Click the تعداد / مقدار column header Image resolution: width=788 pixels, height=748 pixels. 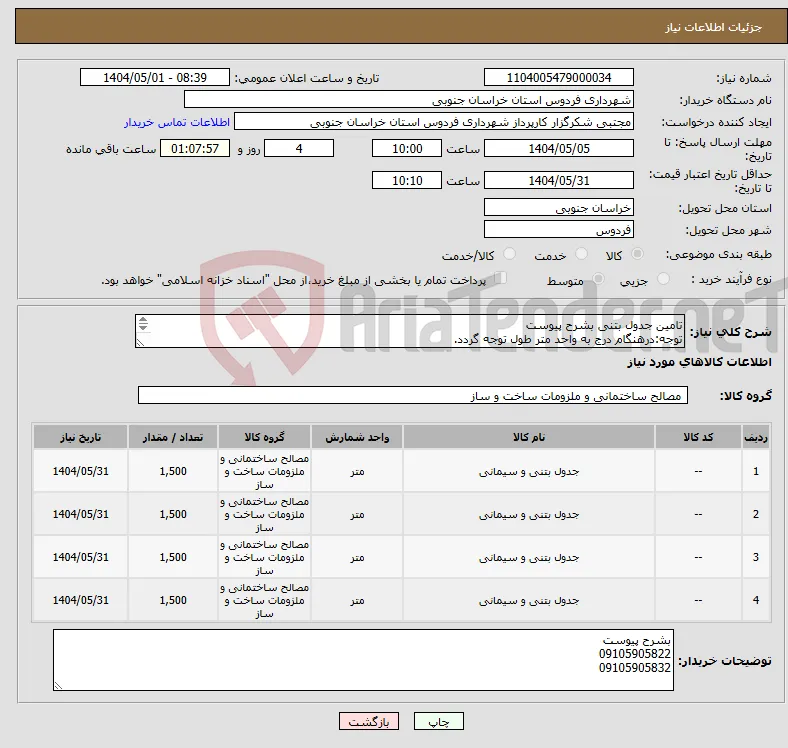coord(173,437)
